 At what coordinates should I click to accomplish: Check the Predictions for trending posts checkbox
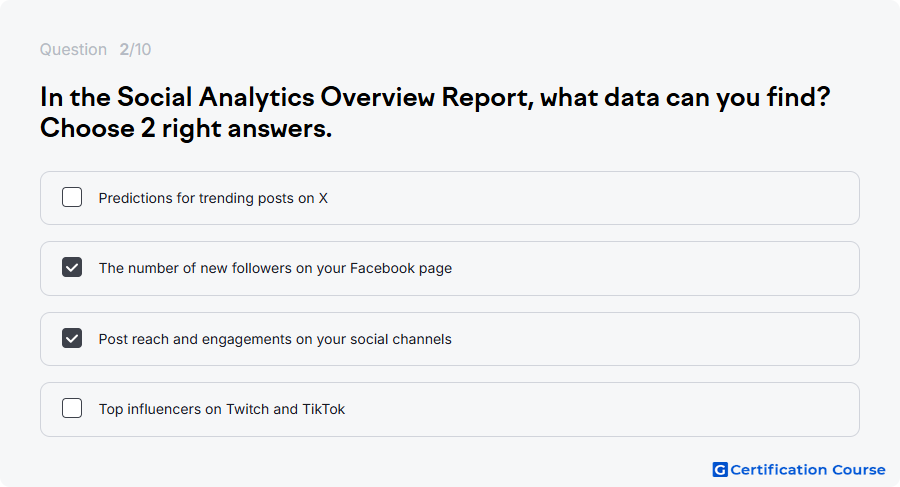click(x=72, y=197)
